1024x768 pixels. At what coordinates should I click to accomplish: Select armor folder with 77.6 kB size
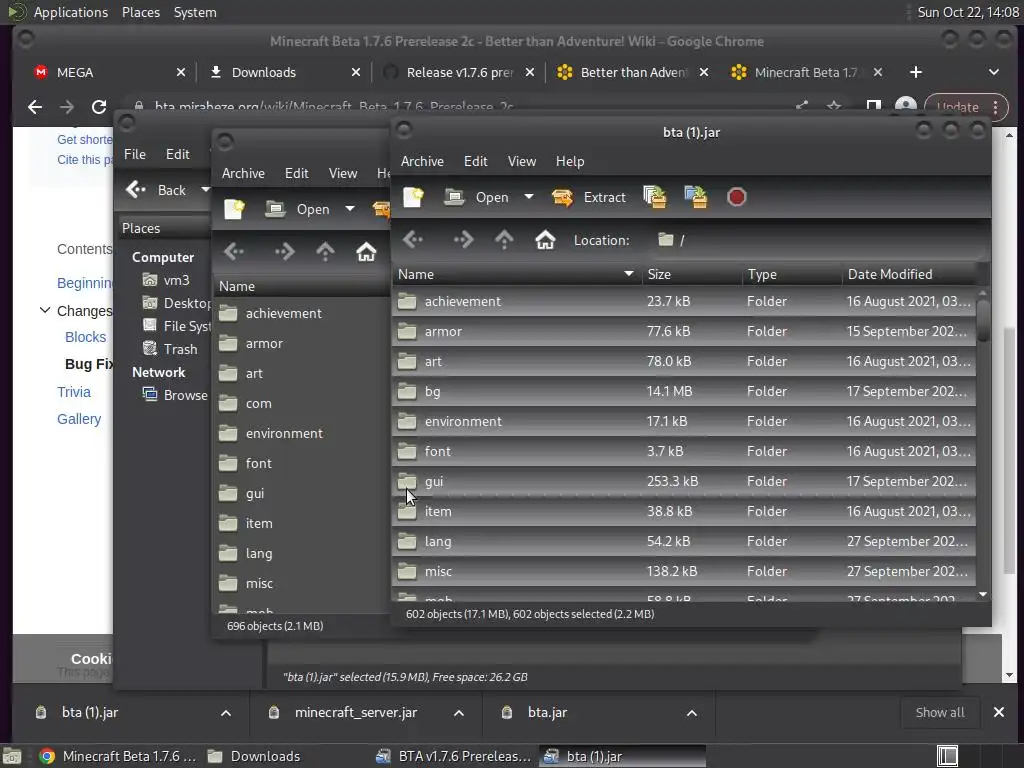(684, 332)
